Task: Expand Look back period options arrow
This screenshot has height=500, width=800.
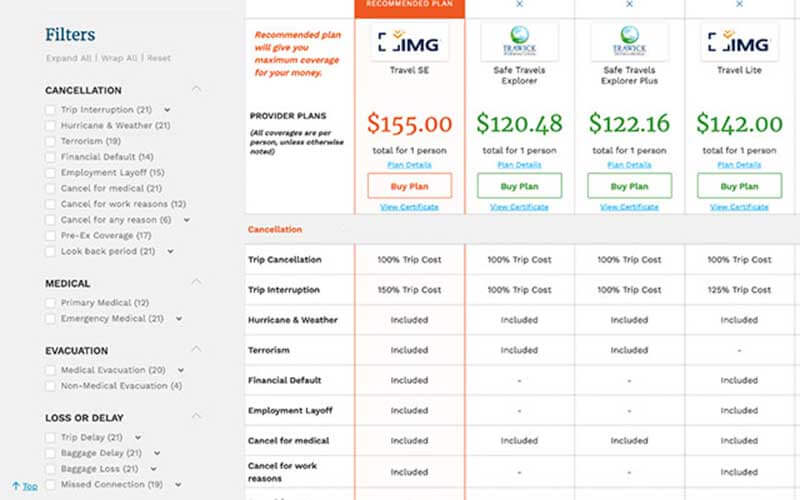Action: coord(170,252)
